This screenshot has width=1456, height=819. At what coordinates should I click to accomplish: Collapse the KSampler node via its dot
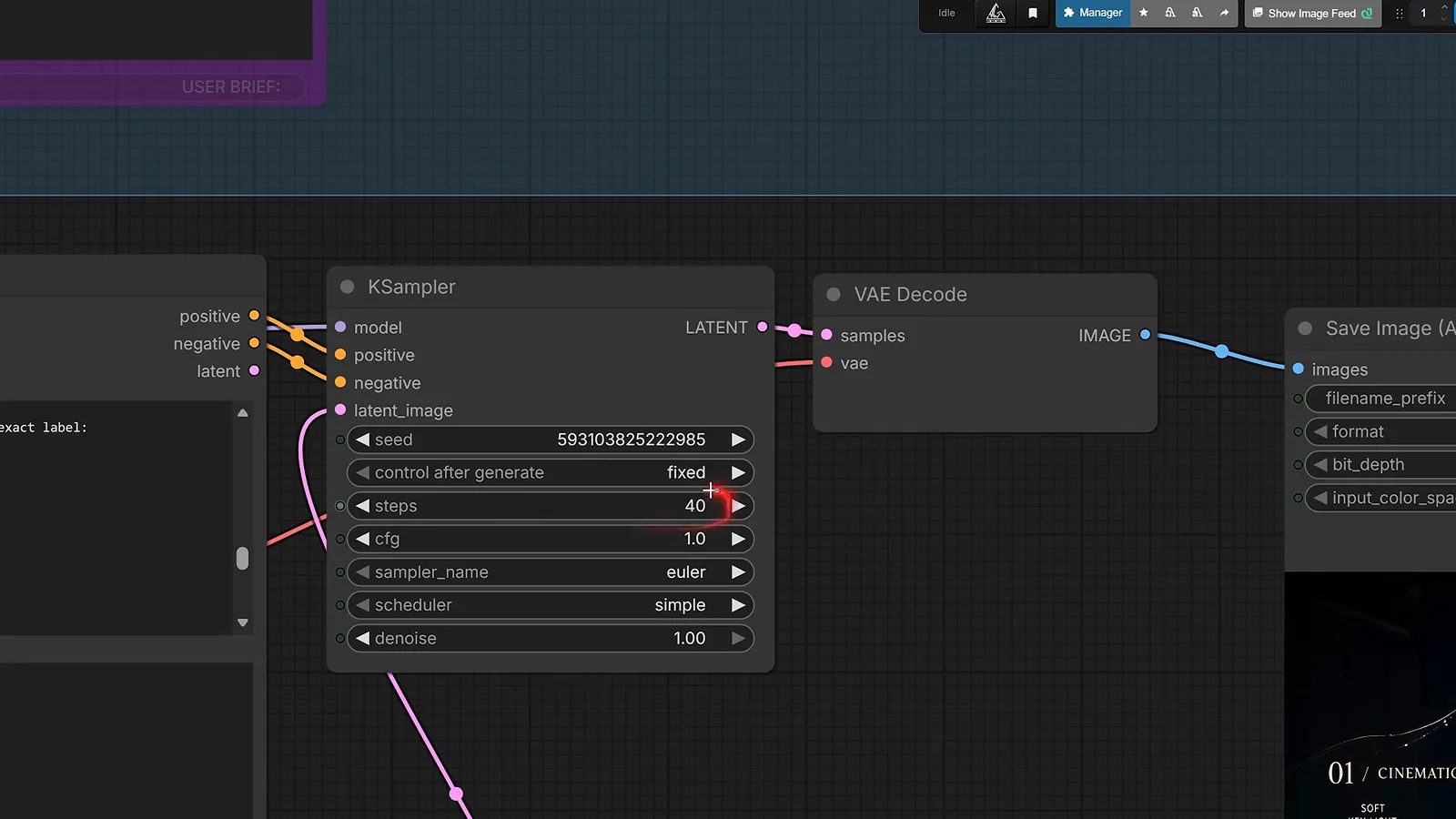(x=347, y=287)
